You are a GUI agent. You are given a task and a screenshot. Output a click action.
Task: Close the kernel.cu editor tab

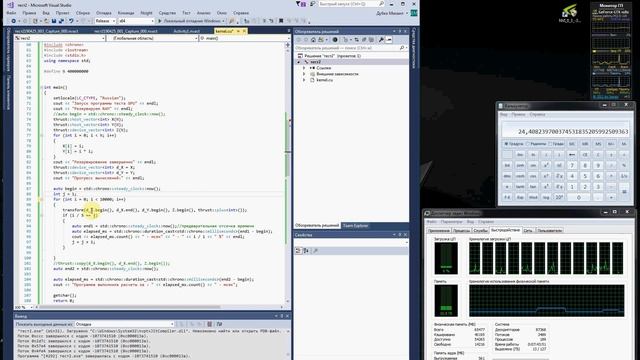pyautogui.click(x=244, y=31)
